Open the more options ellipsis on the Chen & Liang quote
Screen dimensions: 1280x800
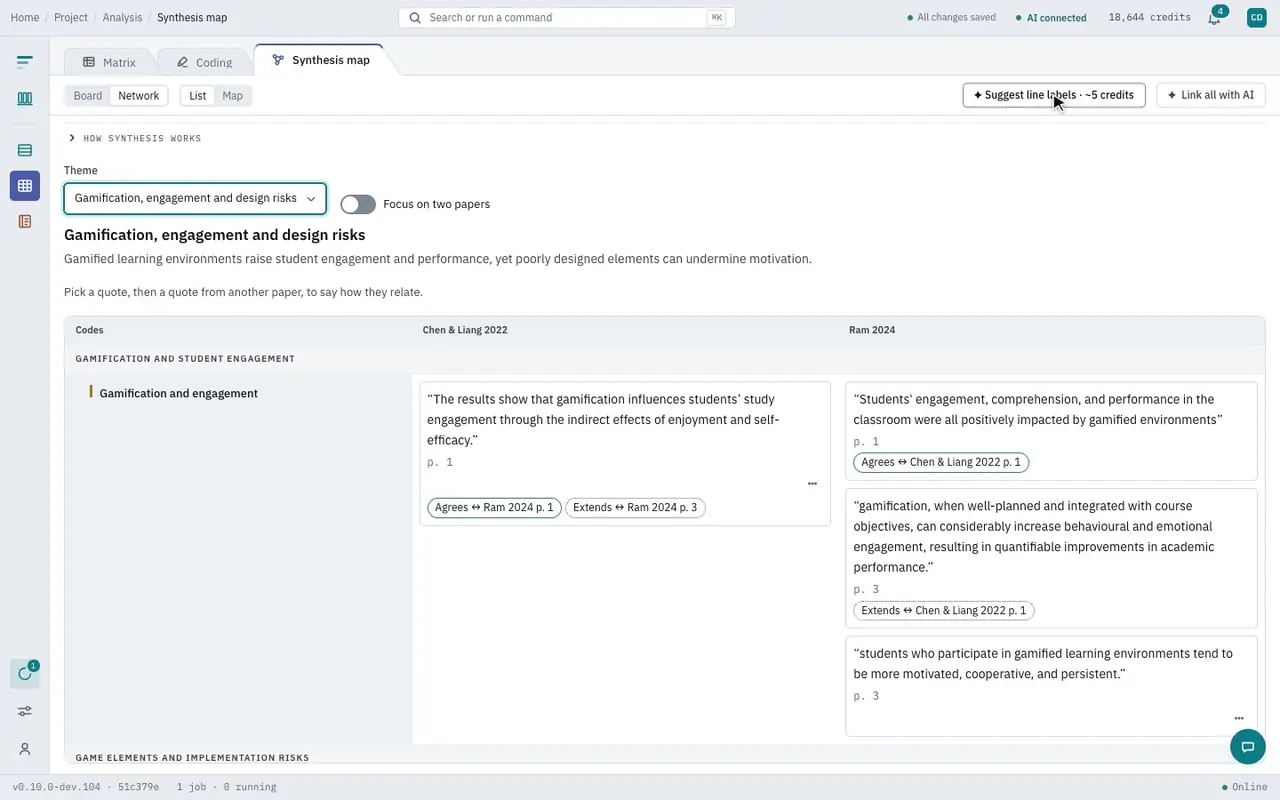tap(812, 484)
